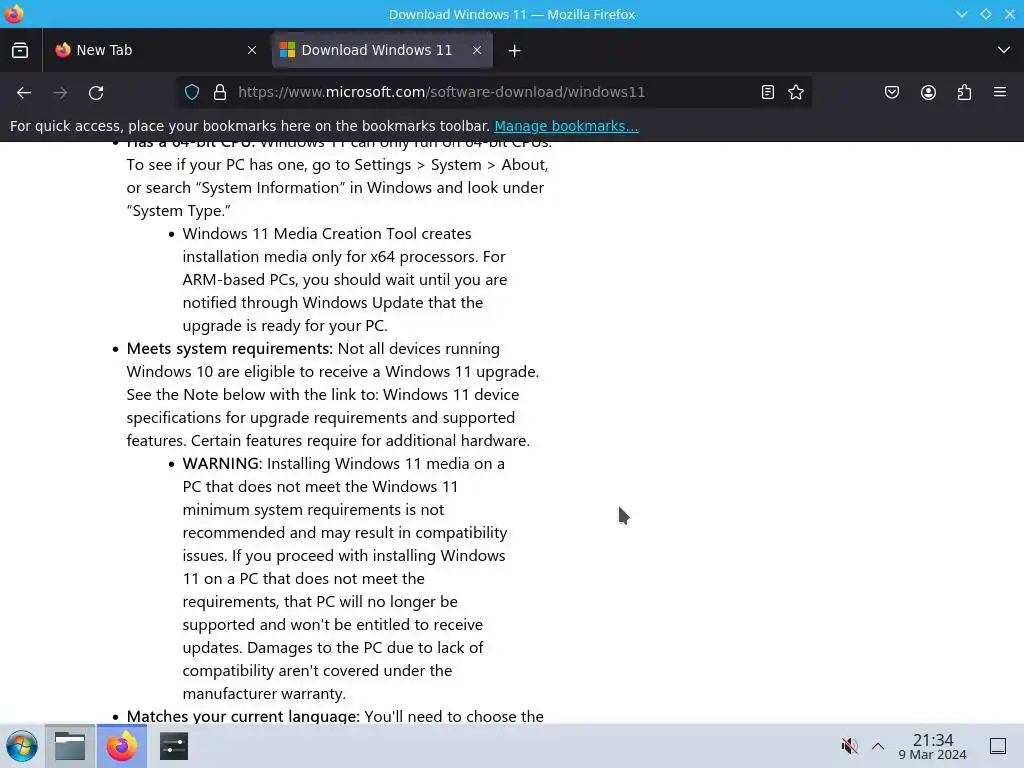Viewport: 1024px width, 768px height.
Task: Click the grayed-out forward navigation arrow
Action: [60, 93]
